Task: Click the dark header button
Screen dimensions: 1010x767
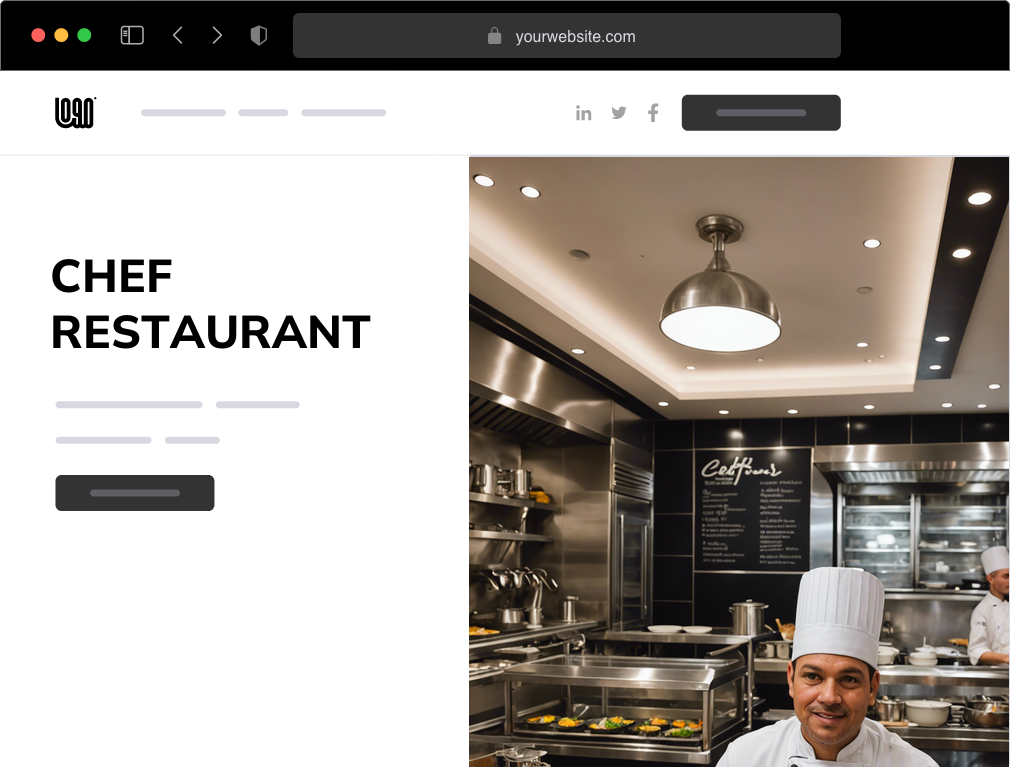Action: [x=761, y=113]
